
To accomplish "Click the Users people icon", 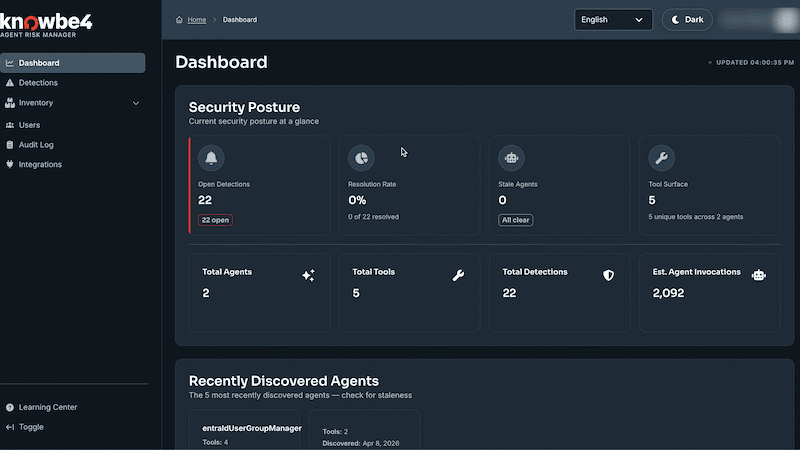I will (10, 125).
